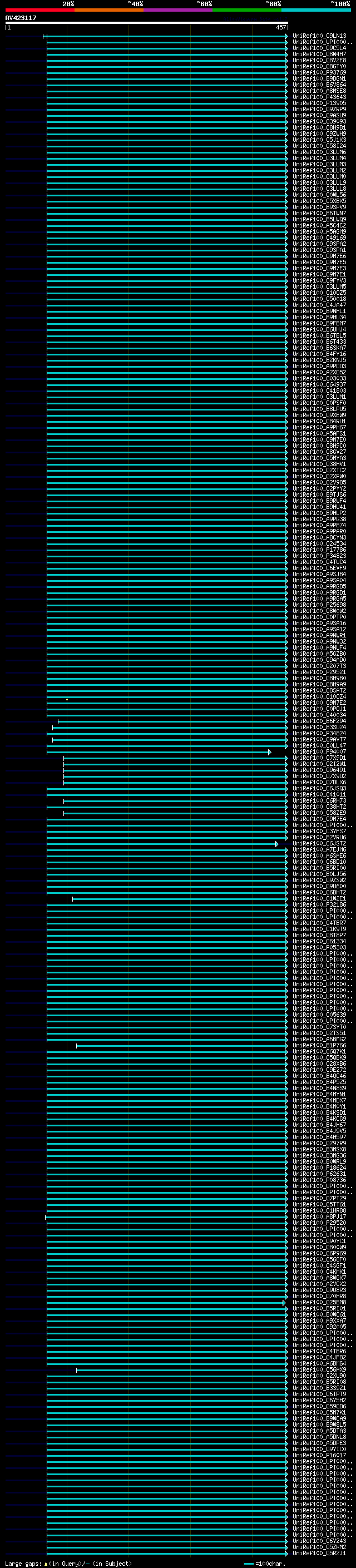Select hit label UniRef100_A6SAE6

coord(319,855)
